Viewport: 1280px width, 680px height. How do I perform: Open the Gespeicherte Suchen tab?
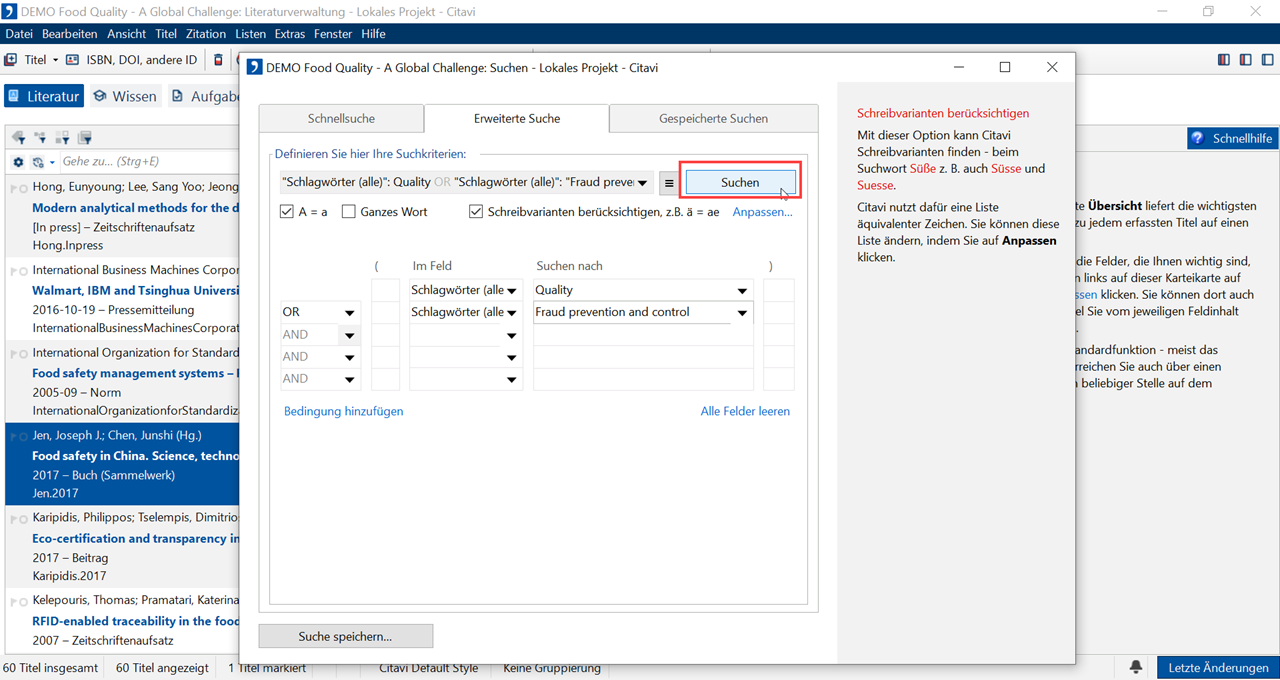(x=713, y=118)
